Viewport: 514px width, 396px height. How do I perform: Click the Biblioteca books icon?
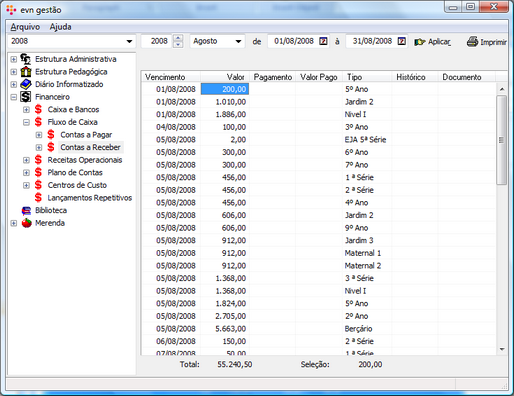(26, 210)
